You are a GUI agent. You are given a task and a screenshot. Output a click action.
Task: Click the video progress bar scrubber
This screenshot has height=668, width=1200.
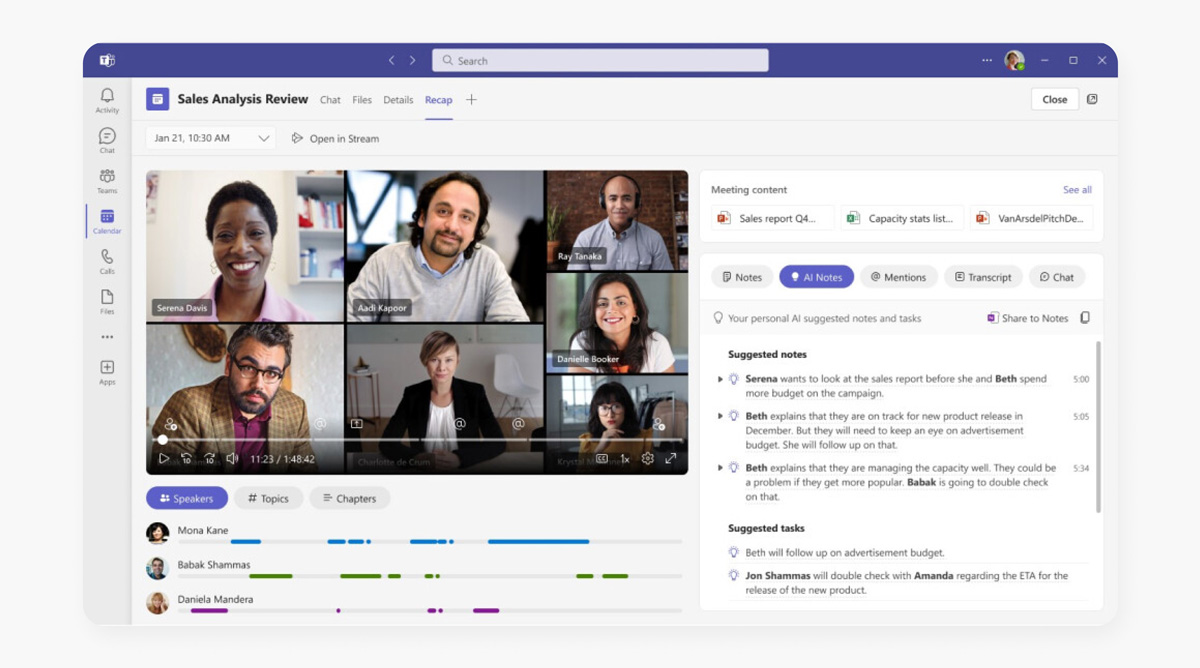[x=162, y=439]
